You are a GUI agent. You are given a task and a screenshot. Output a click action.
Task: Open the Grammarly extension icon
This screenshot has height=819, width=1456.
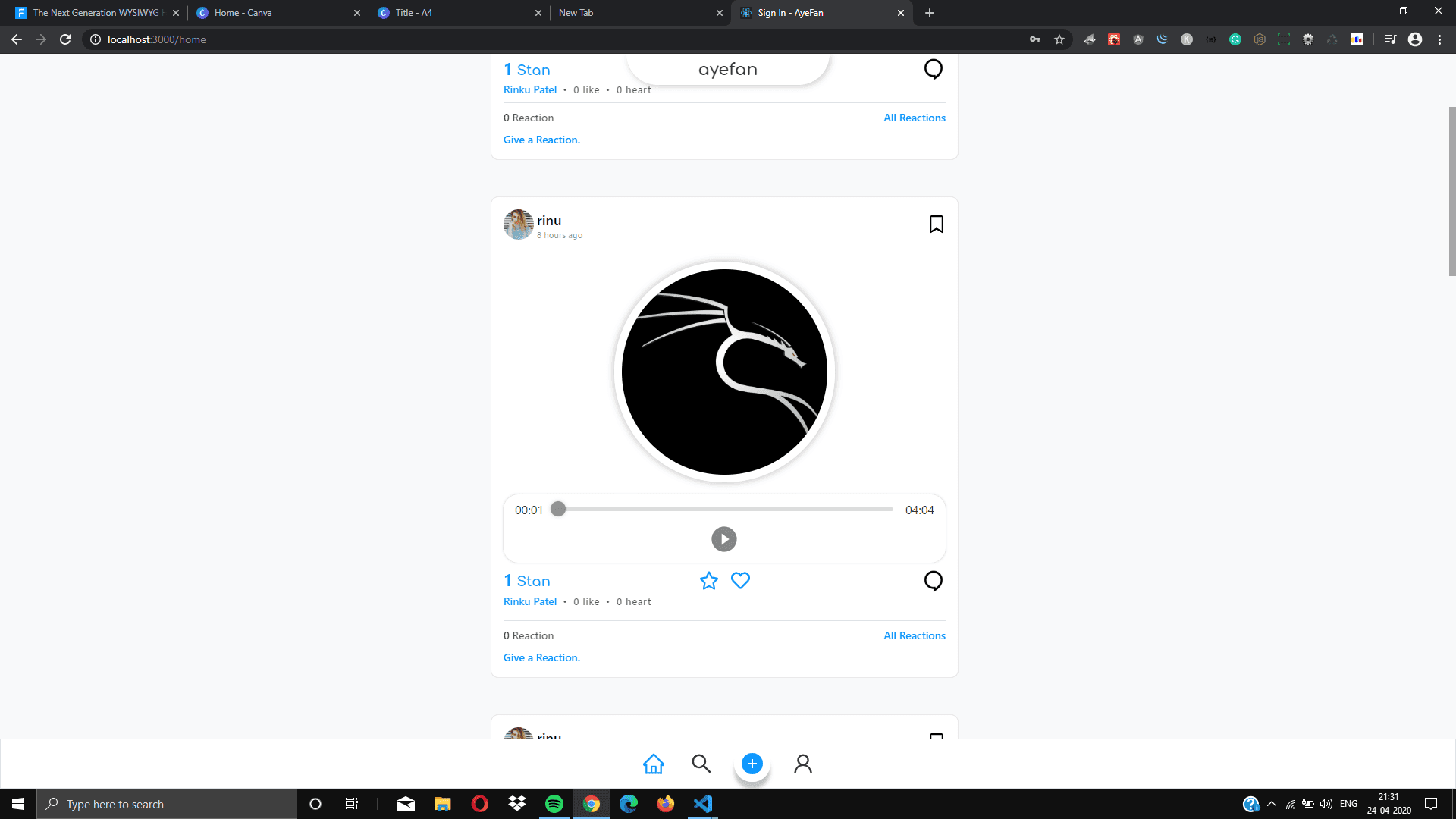1235,39
